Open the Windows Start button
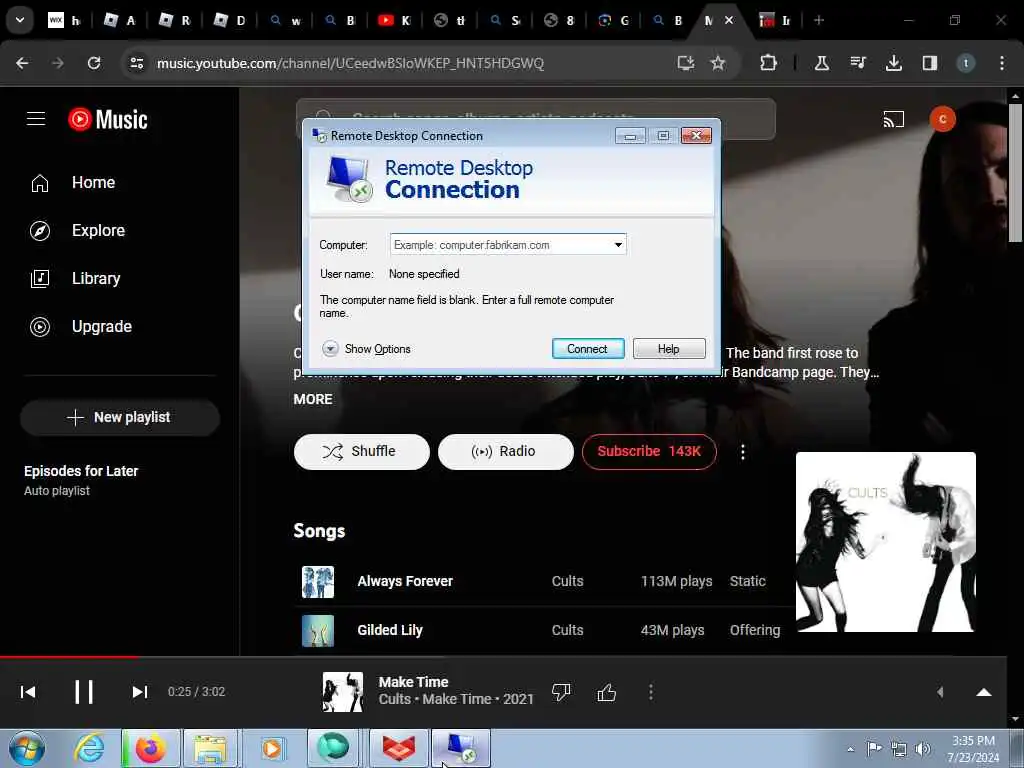The height and width of the screenshot is (768, 1024). pos(26,748)
